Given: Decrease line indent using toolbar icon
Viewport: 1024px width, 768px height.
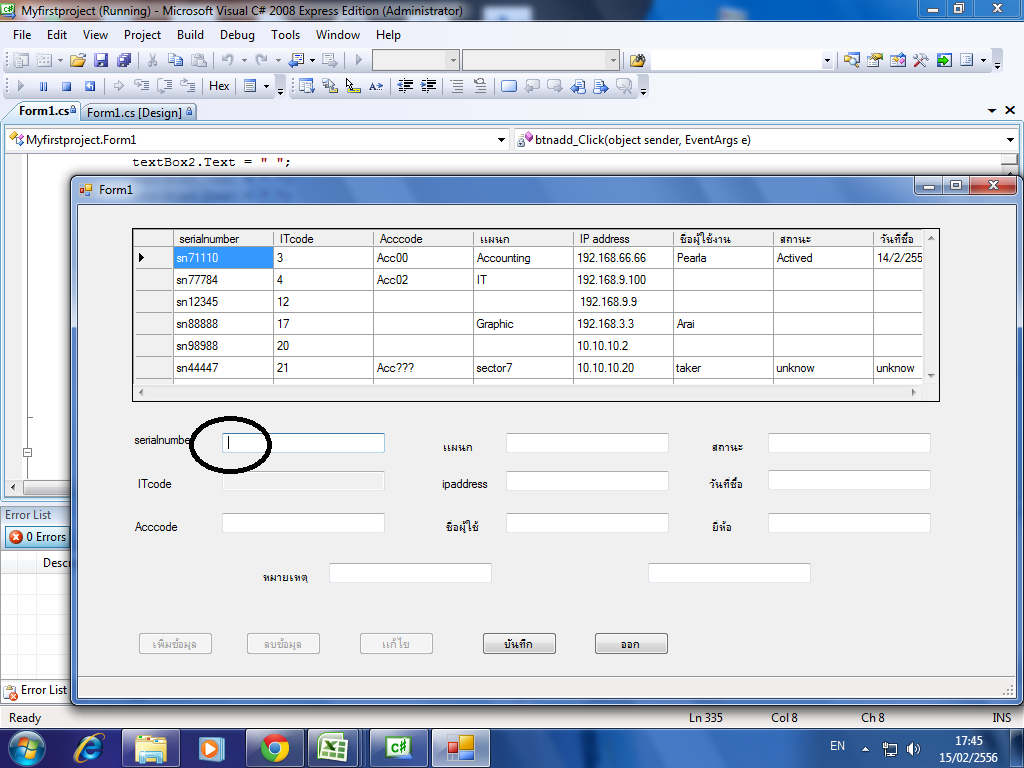Looking at the screenshot, I should coord(405,86).
